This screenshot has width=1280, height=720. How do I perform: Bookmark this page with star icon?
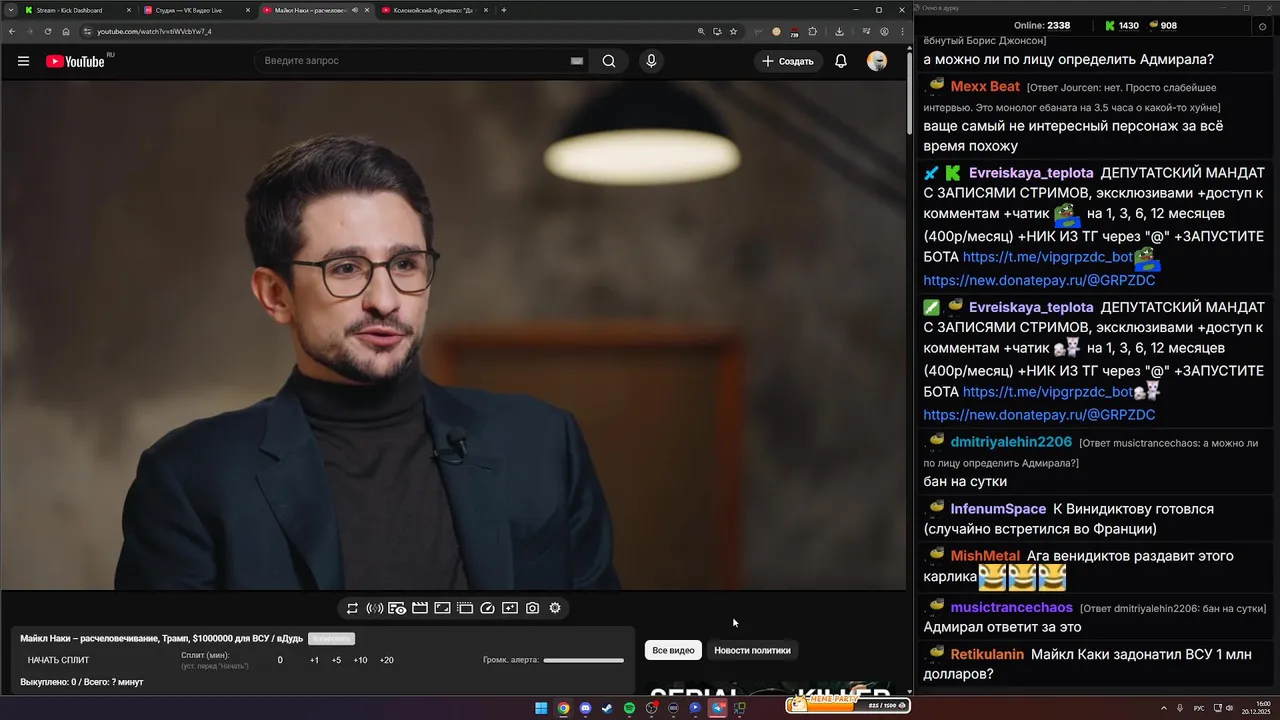(733, 31)
